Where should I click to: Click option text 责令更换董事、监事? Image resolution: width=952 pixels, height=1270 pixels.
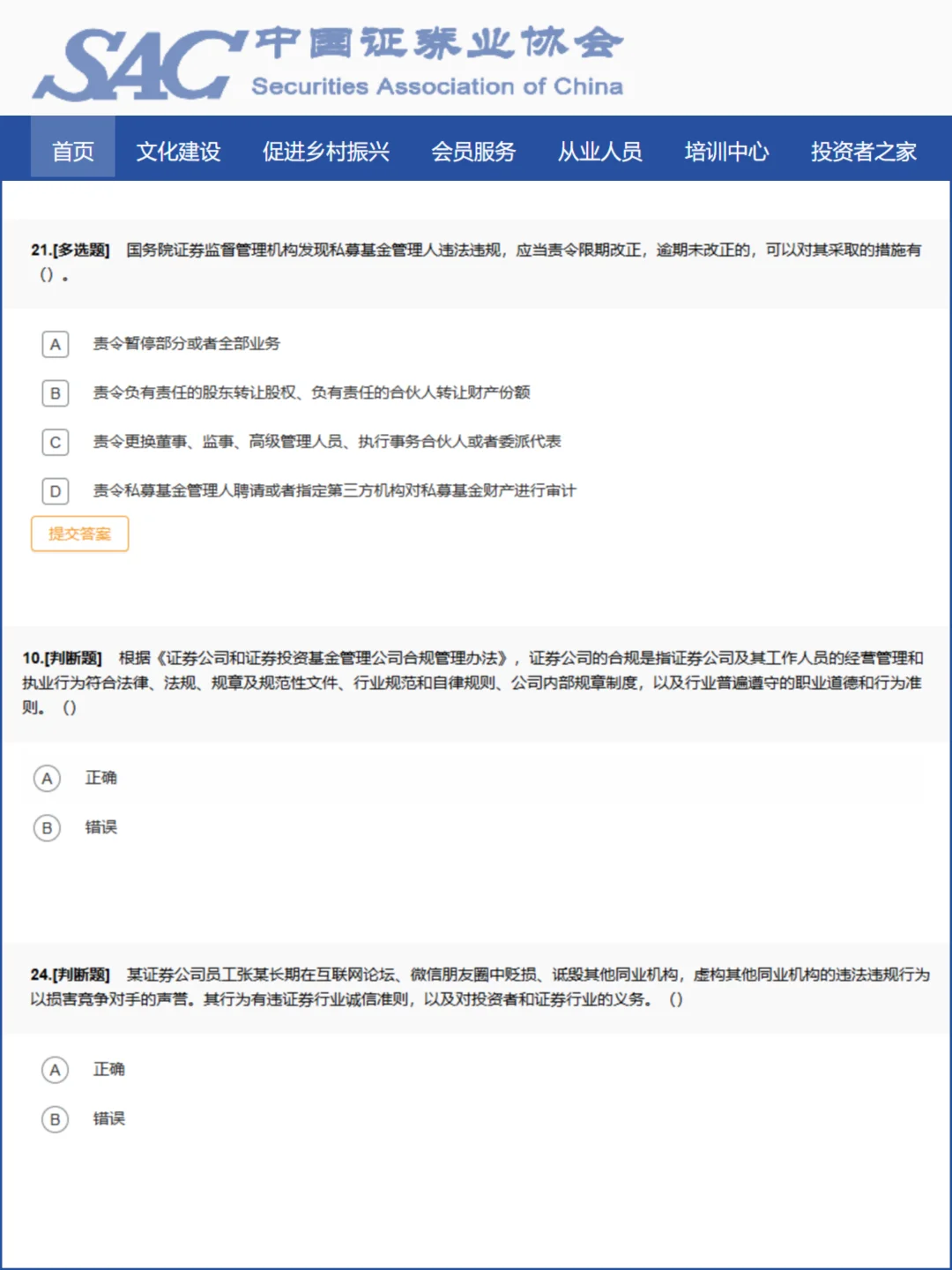click(327, 442)
